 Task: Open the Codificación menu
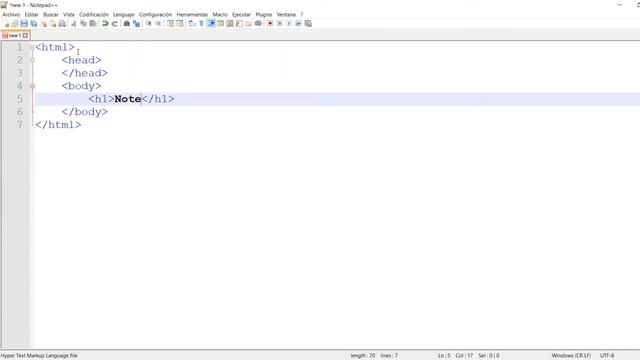click(94, 15)
